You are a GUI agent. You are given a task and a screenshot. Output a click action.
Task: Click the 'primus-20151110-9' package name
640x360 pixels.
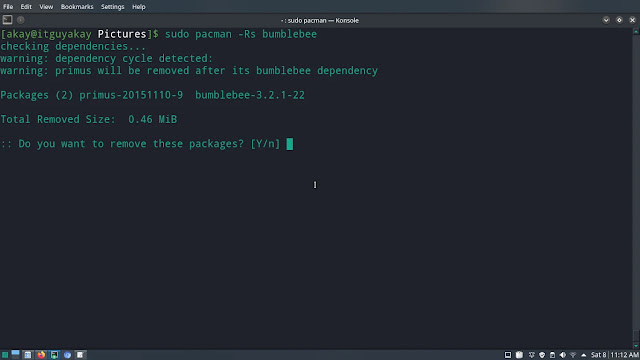(131, 95)
